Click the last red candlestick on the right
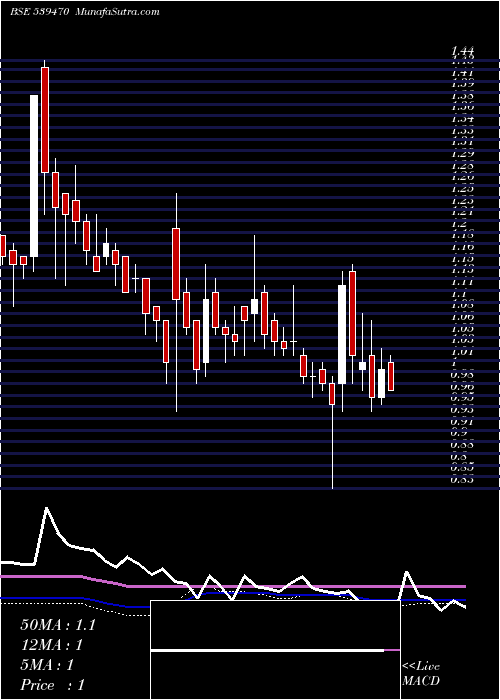500x700 pixels. (391, 376)
